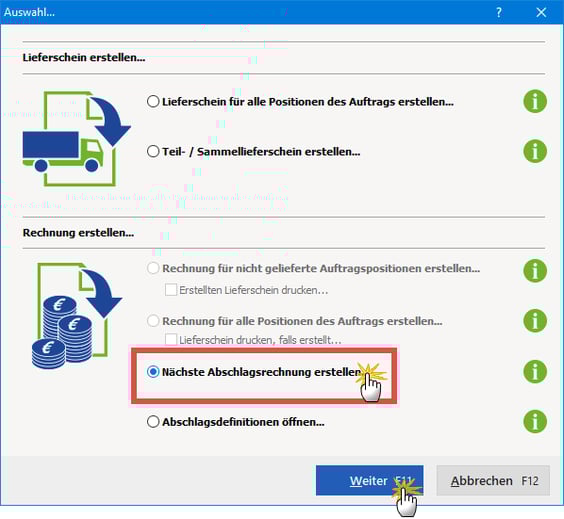
Task: Open info icon next to Teil- / Sammellieferschein
Action: coord(535,151)
